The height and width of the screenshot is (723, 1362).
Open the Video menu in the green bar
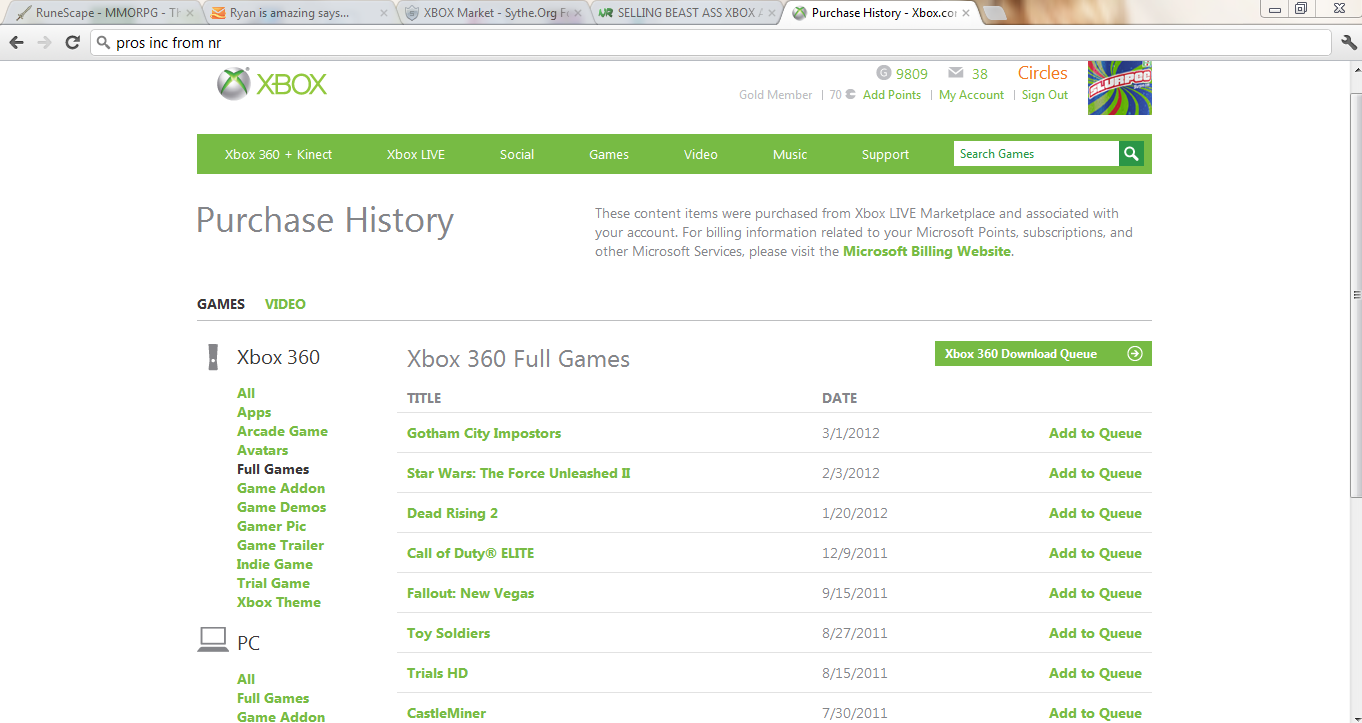(x=701, y=154)
